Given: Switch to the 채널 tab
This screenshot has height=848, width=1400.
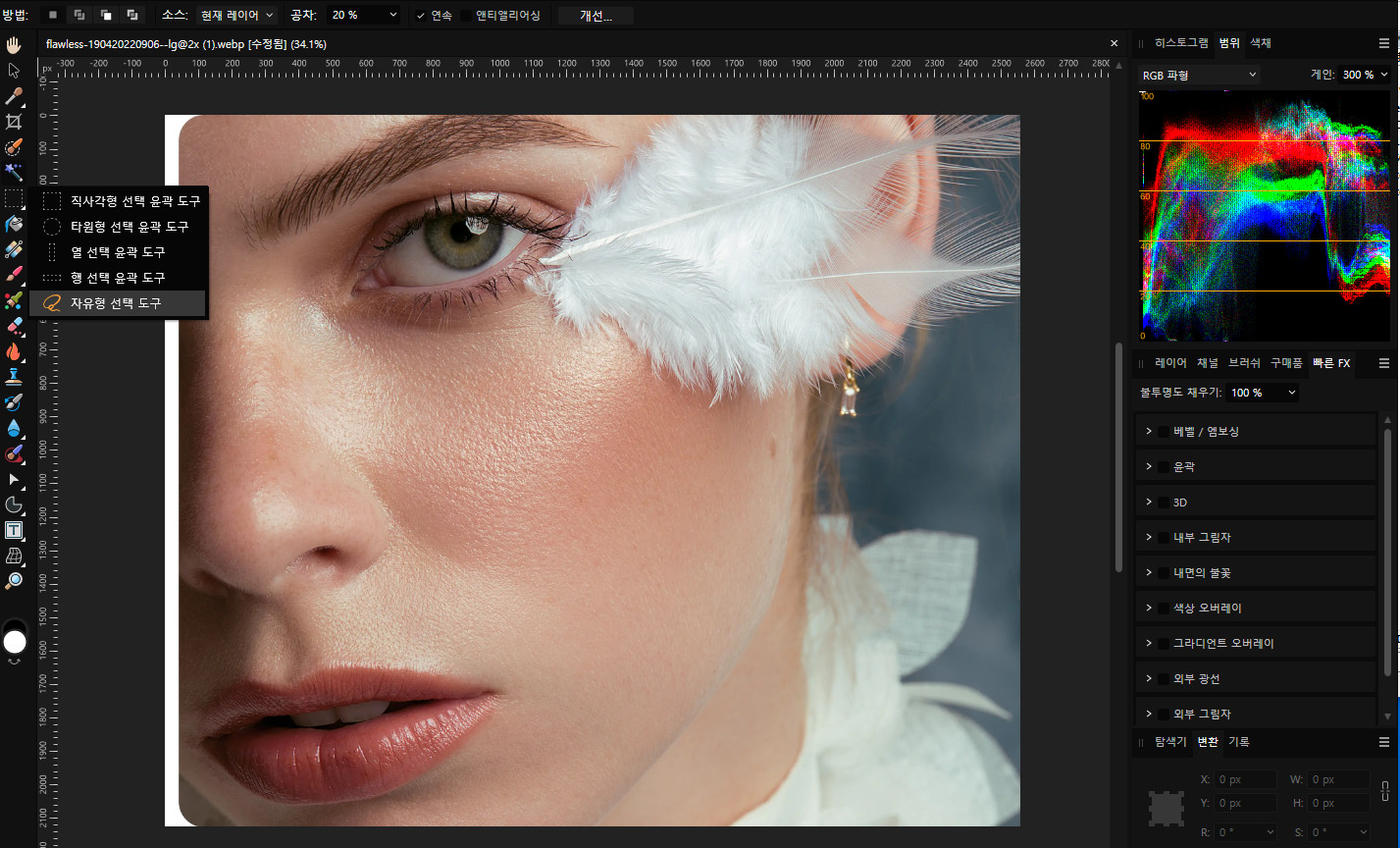Looking at the screenshot, I should [1207, 363].
